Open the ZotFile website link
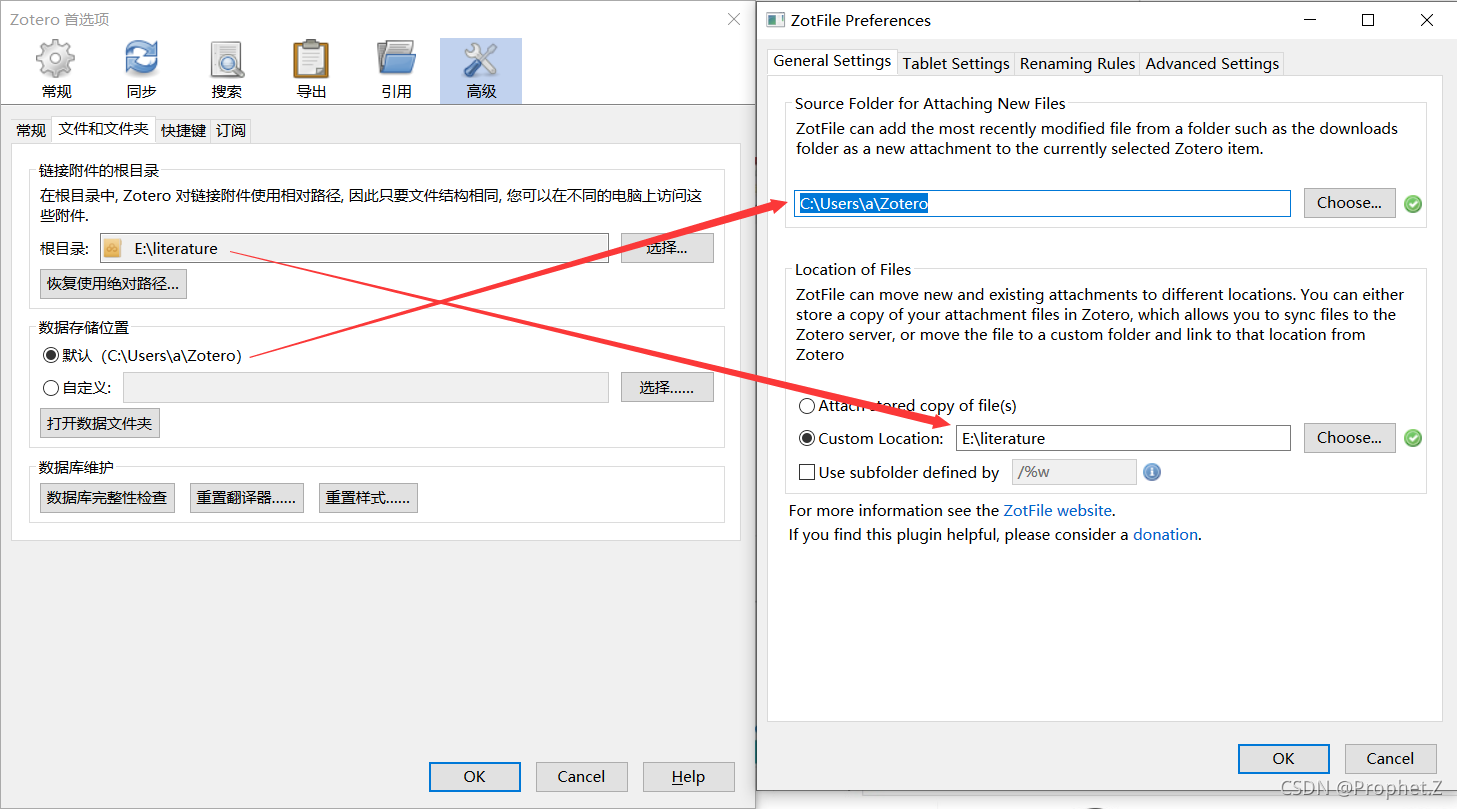Screen dimensions: 1457x809 pyautogui.click(x=1058, y=510)
